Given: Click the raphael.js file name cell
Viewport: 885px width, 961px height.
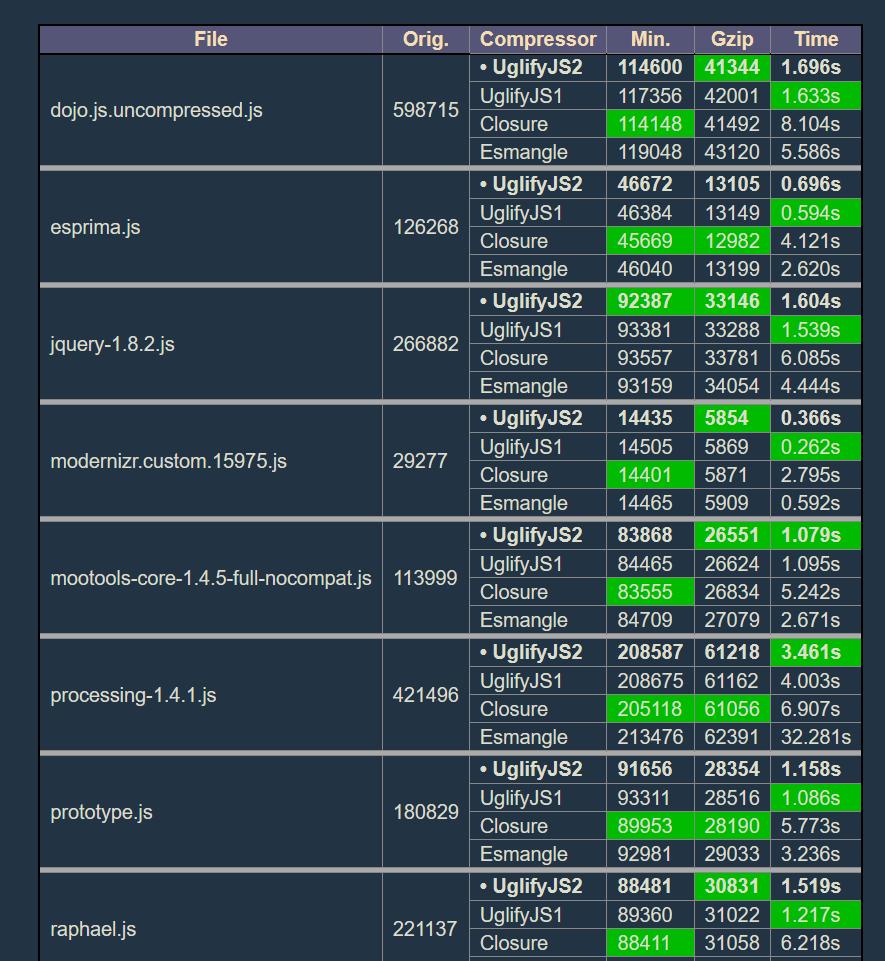Looking at the screenshot, I should [x=93, y=929].
